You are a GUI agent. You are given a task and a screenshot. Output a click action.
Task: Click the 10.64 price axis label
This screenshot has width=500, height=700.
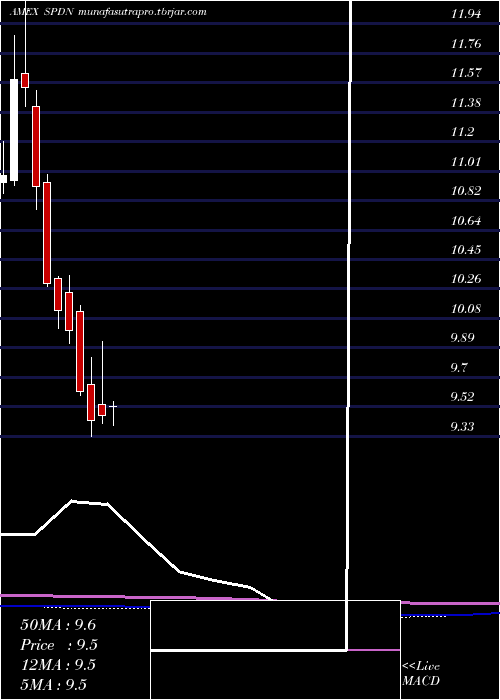point(466,221)
